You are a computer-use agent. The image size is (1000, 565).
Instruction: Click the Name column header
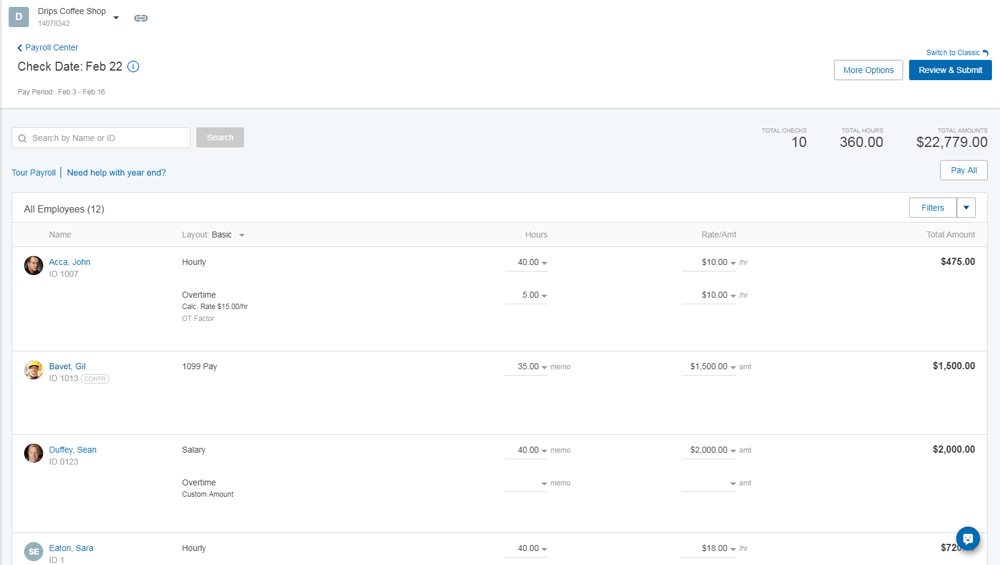click(60, 235)
